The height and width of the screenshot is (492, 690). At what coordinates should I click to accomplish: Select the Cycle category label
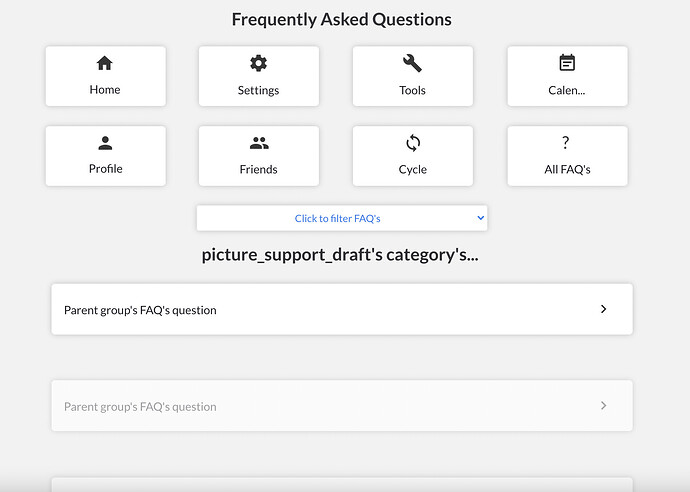pyautogui.click(x=413, y=169)
